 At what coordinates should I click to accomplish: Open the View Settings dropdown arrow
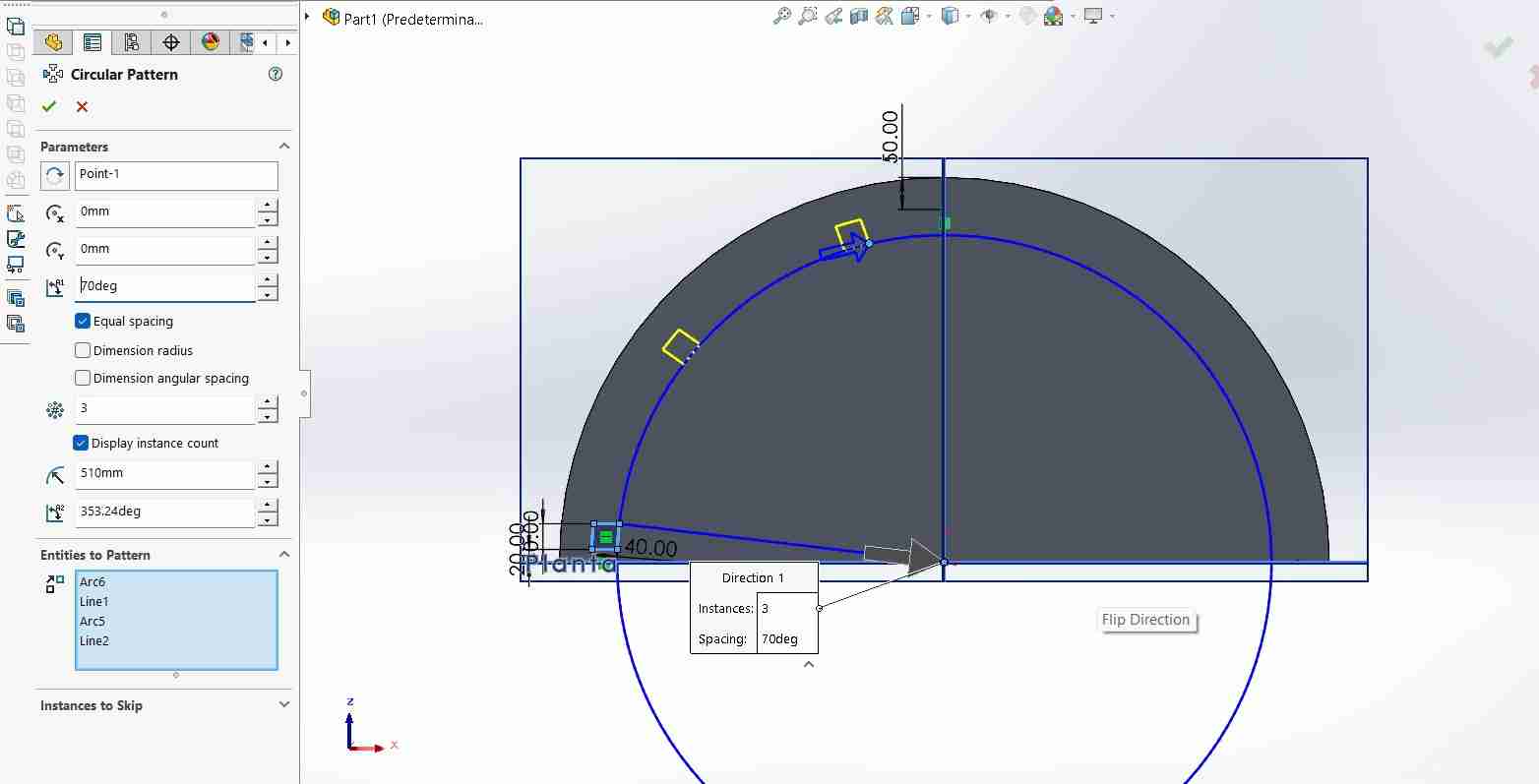1113,16
